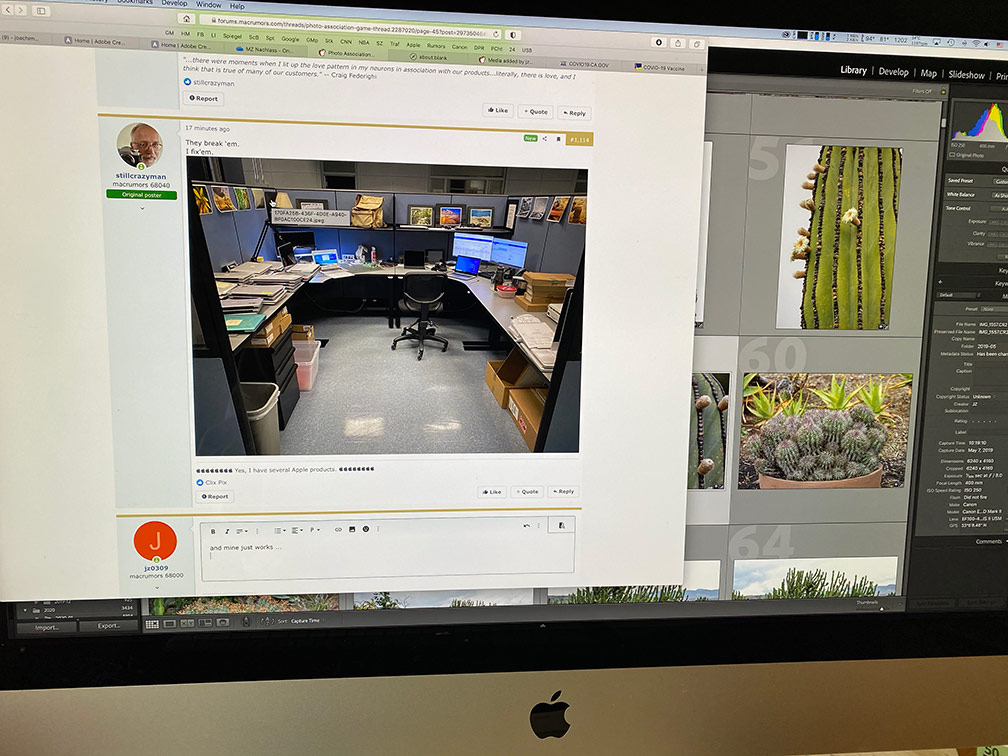The width and height of the screenshot is (1008, 756).
Task: Open the Lightroom Saved Preset dropdown
Action: click(1001, 181)
